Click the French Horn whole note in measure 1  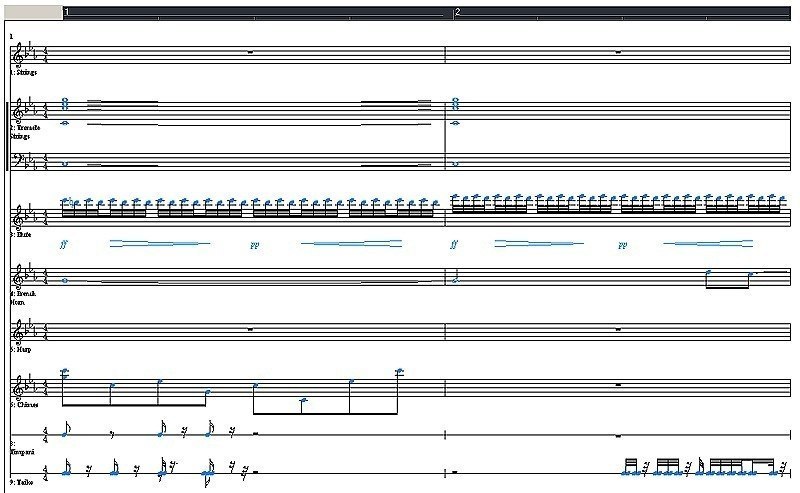point(65,280)
